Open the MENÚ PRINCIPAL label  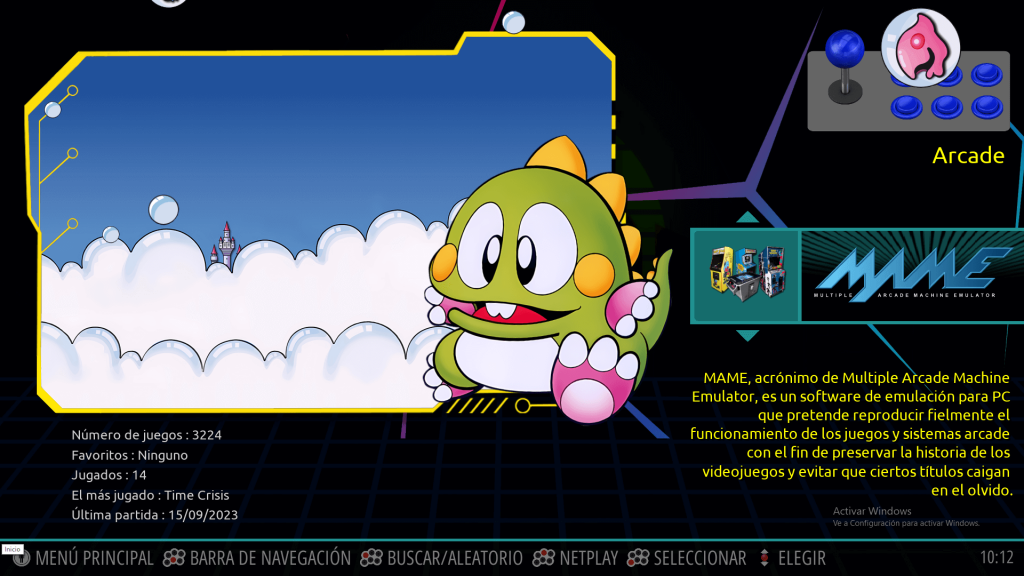(x=94, y=558)
